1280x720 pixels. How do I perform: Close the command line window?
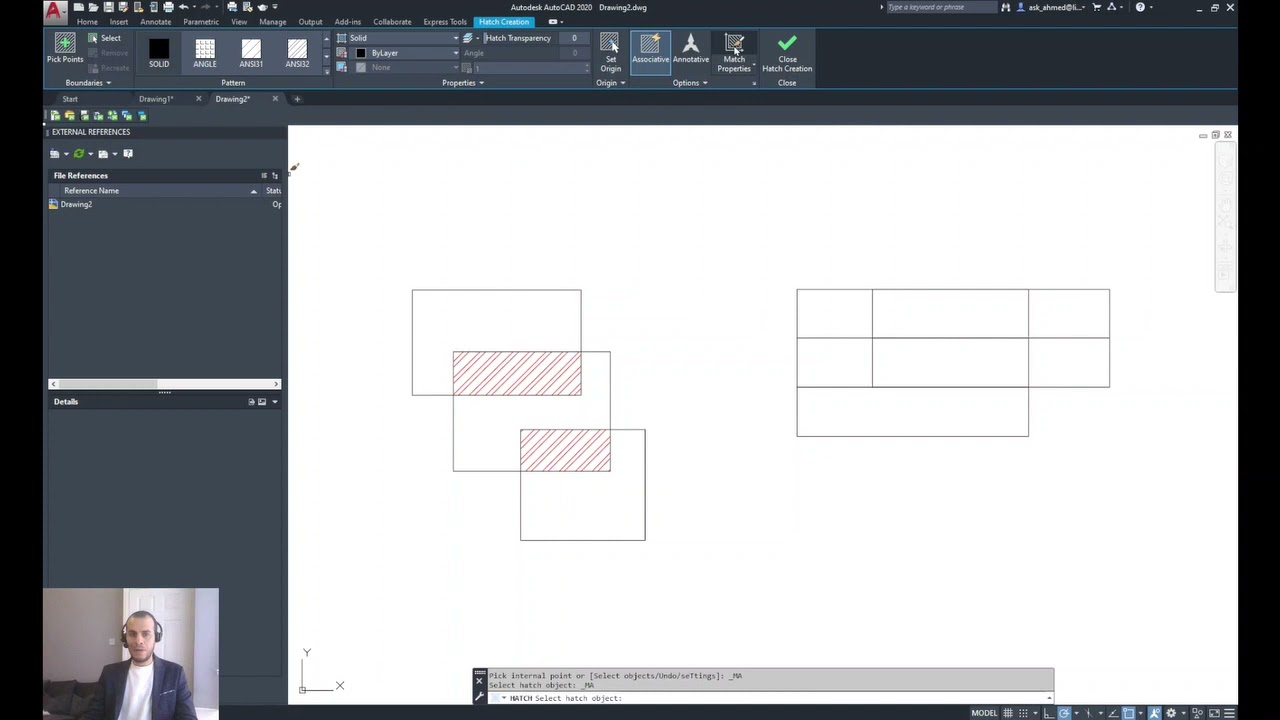[479, 680]
